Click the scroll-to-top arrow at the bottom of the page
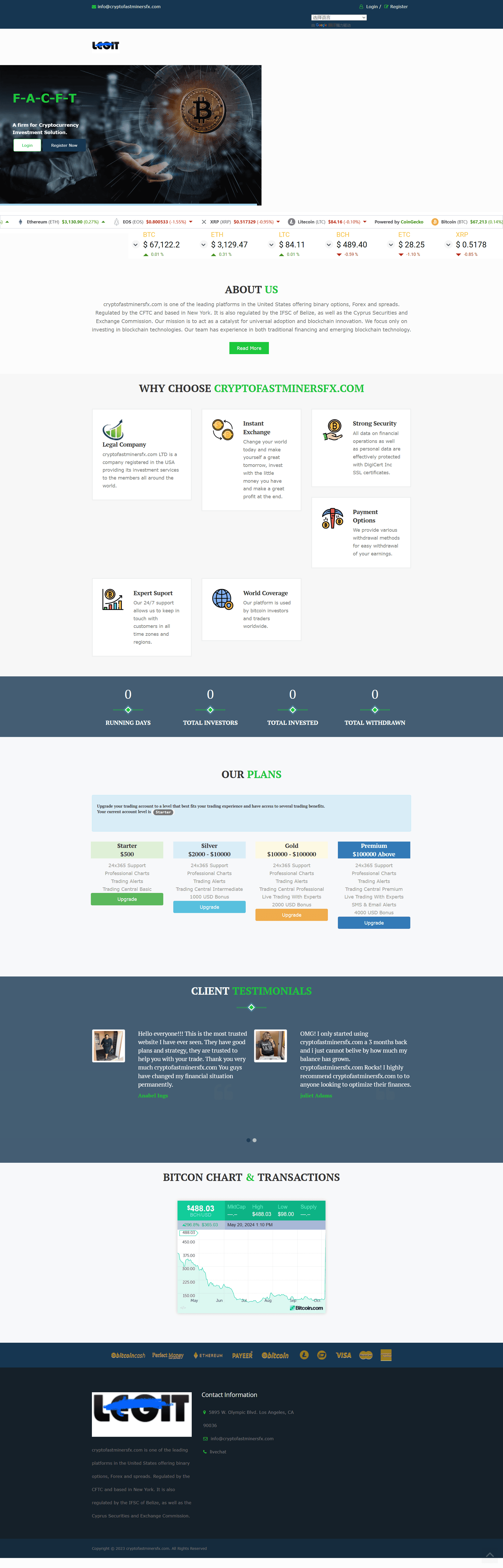Viewport: 503px width, 1568px height. pyautogui.click(x=490, y=1555)
